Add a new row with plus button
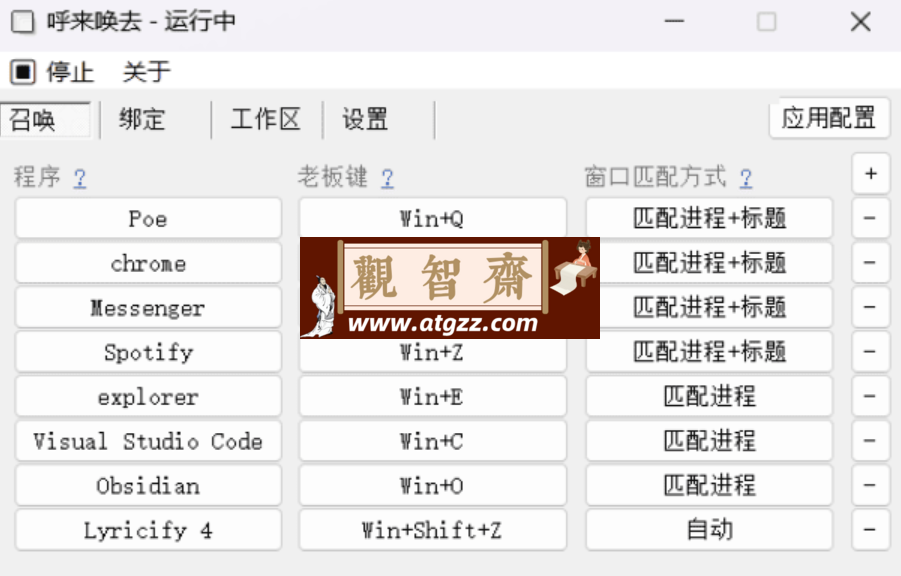The width and height of the screenshot is (901, 576). (871, 174)
